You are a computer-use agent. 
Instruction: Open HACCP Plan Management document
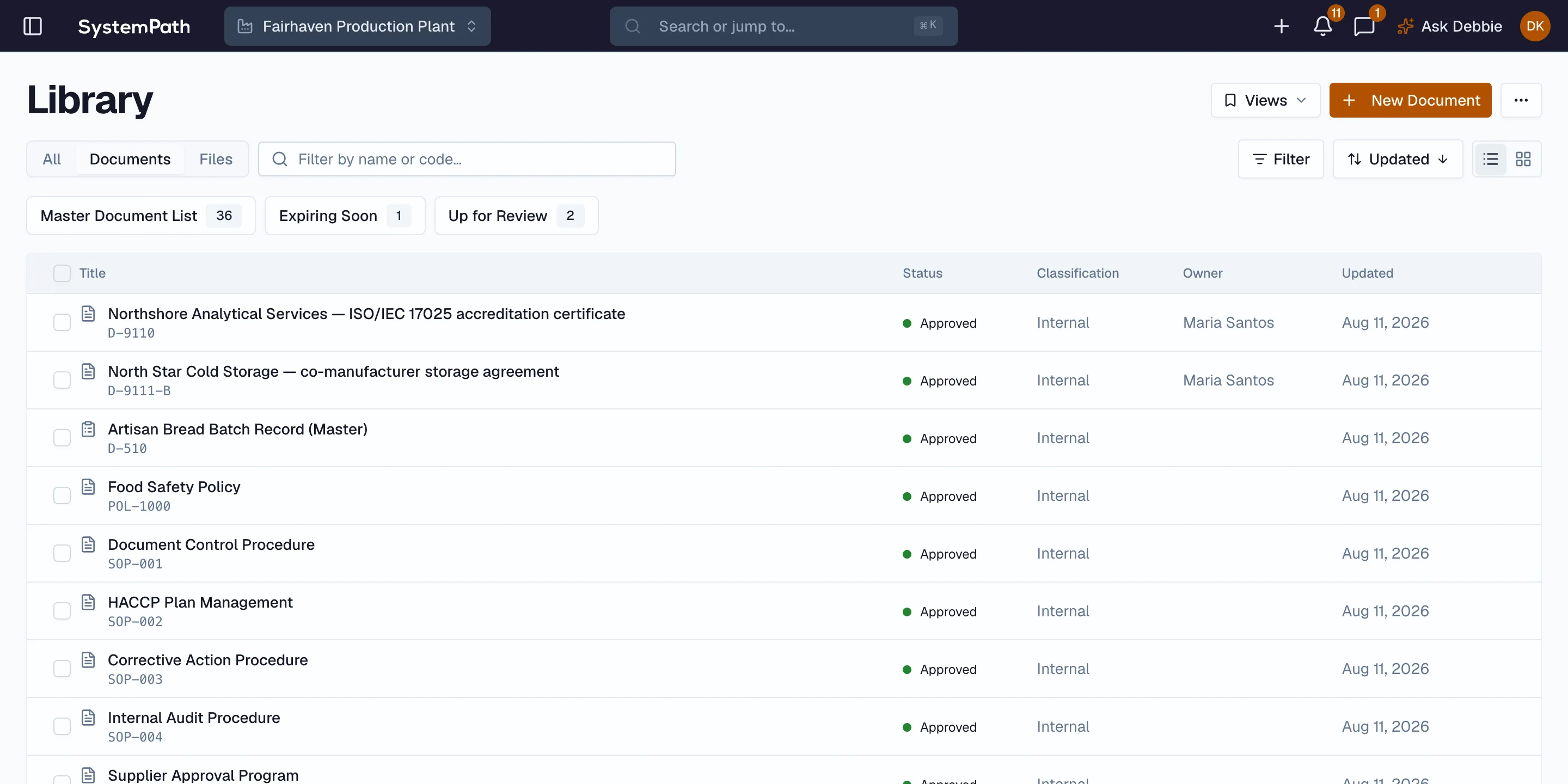[200, 602]
